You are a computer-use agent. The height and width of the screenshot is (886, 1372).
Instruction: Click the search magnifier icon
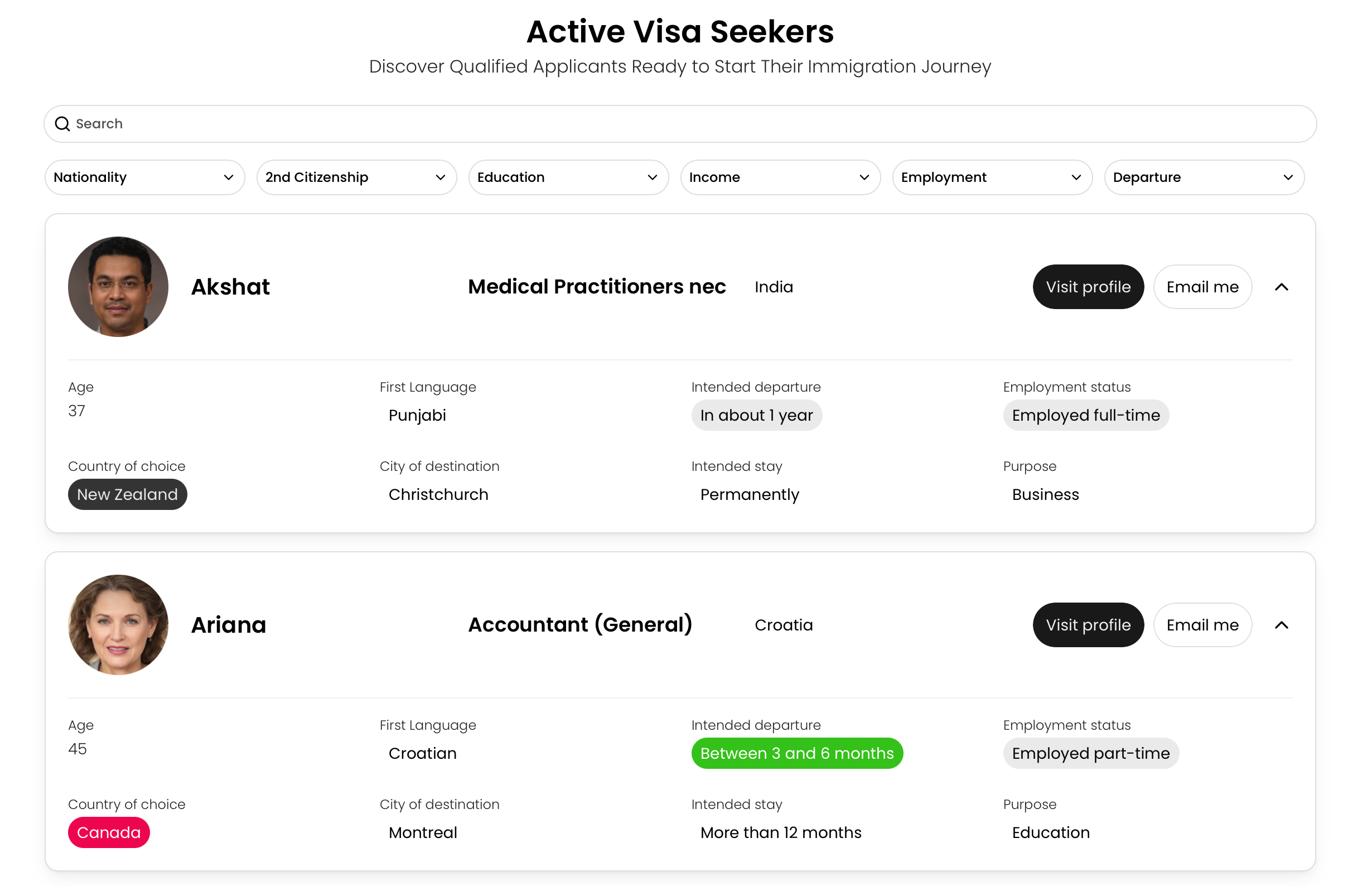[x=62, y=124]
